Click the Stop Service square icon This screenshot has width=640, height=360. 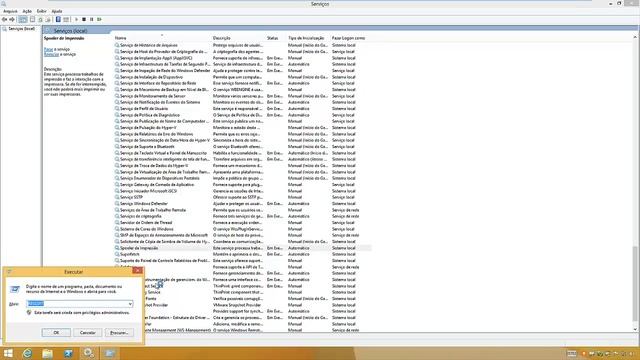point(84,19)
